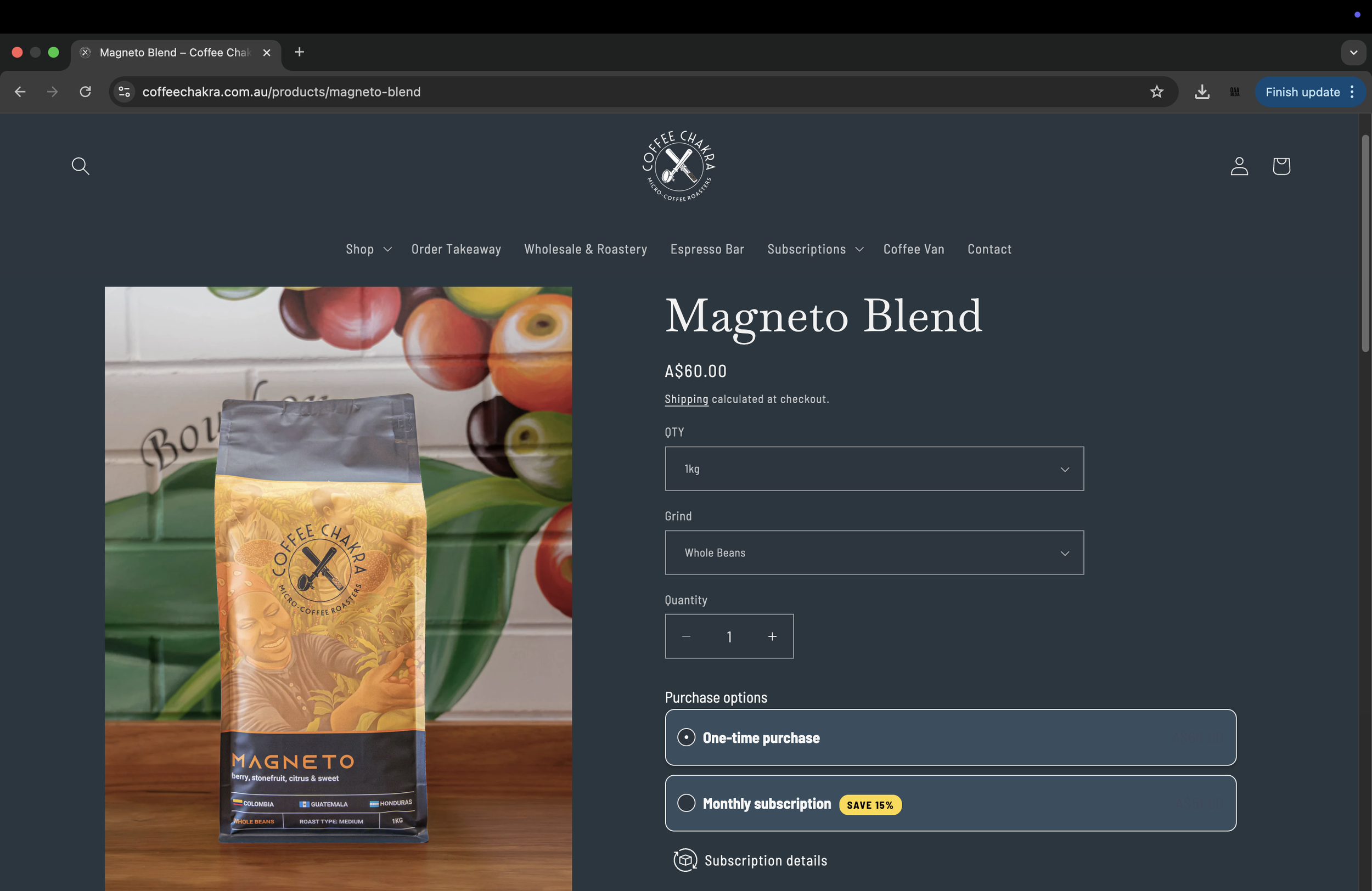
Task: Open the browser downloads icon
Action: [x=1202, y=92]
